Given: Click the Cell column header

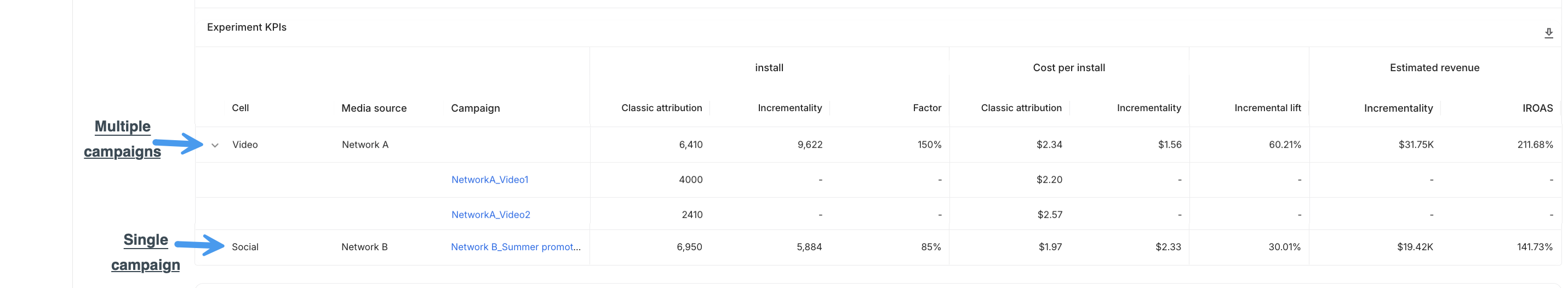Looking at the screenshot, I should pyautogui.click(x=240, y=108).
